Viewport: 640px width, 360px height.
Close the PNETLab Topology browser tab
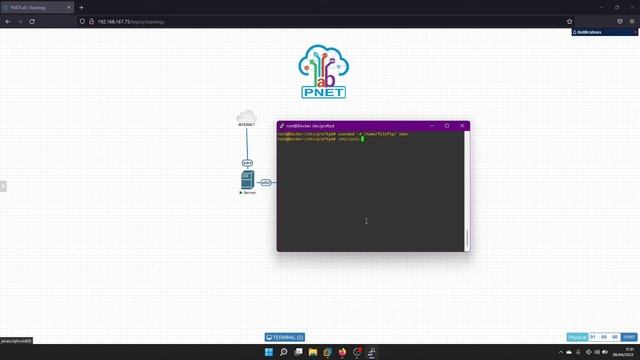(69, 7)
